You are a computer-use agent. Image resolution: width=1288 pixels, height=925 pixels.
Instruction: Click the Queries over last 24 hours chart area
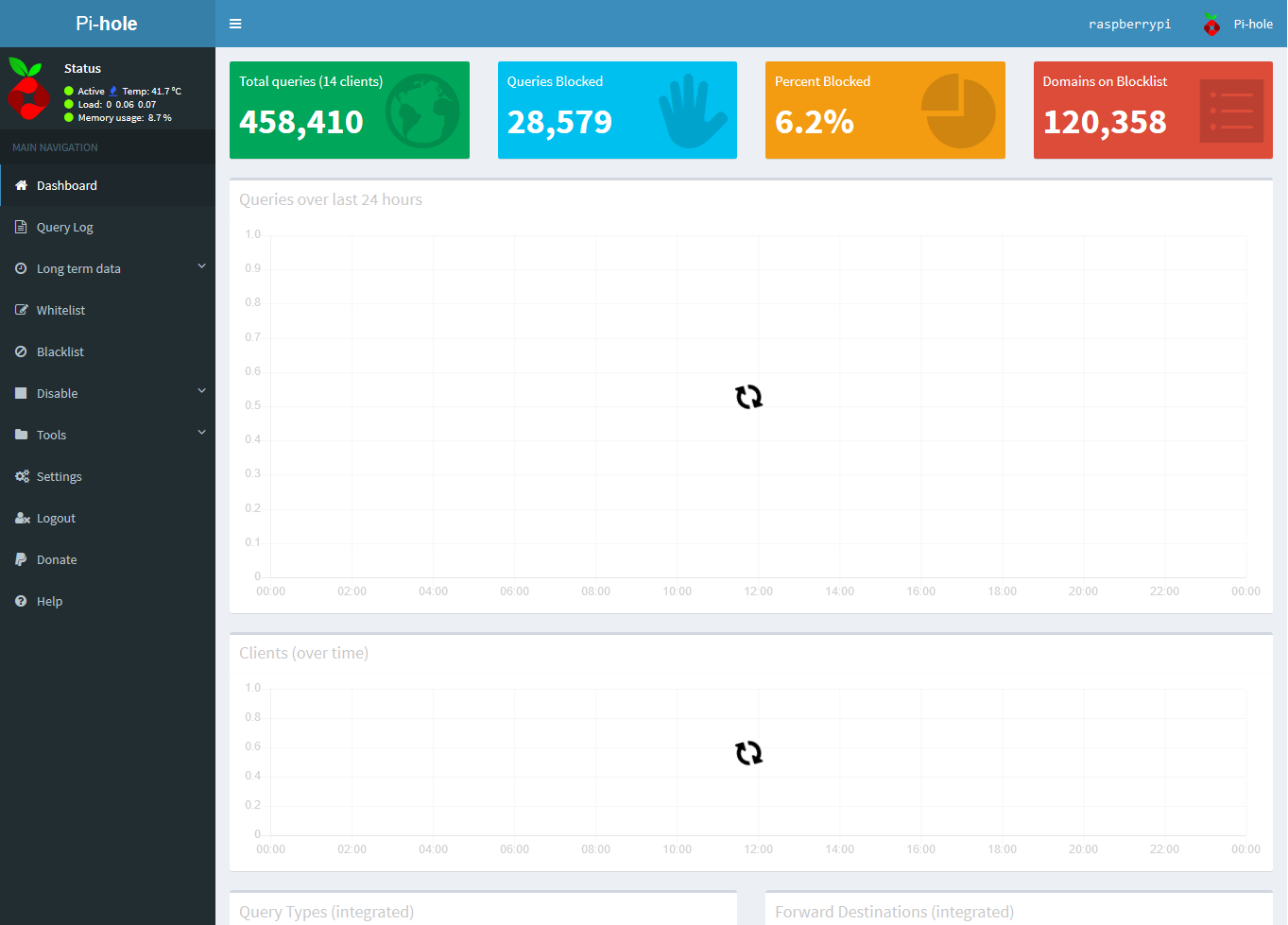click(x=749, y=397)
